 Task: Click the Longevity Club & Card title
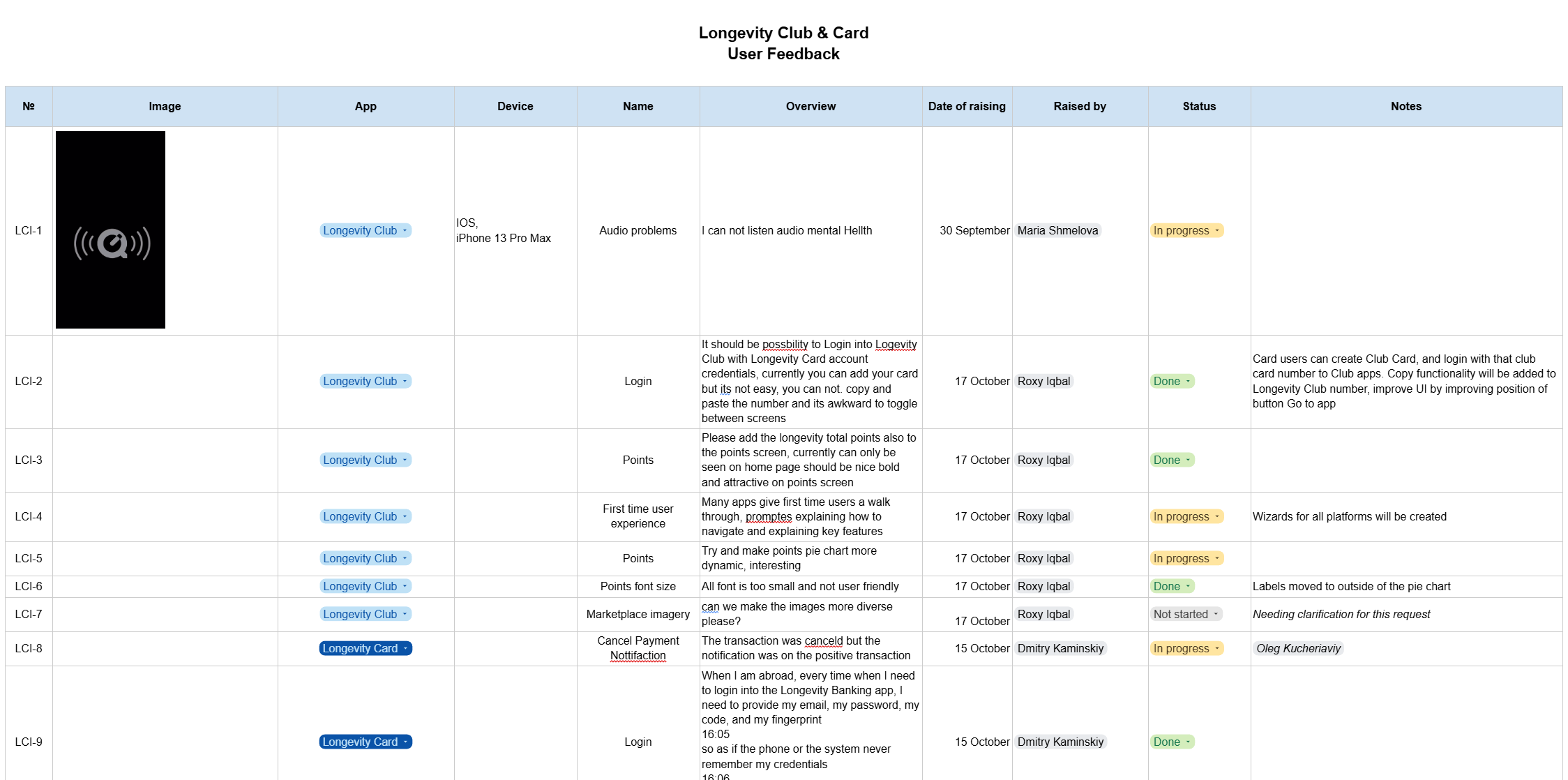point(783,33)
